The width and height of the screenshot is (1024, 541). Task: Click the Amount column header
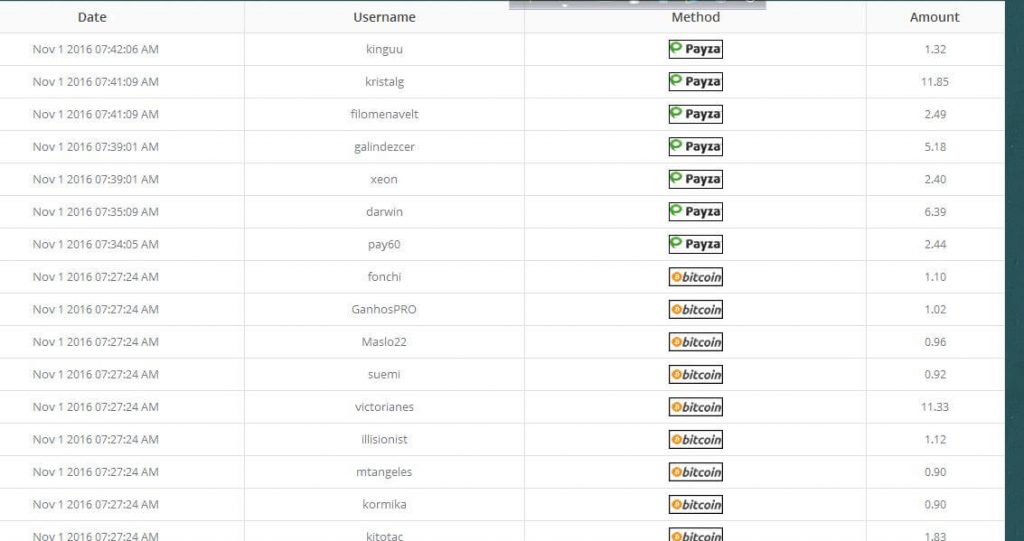click(x=934, y=17)
